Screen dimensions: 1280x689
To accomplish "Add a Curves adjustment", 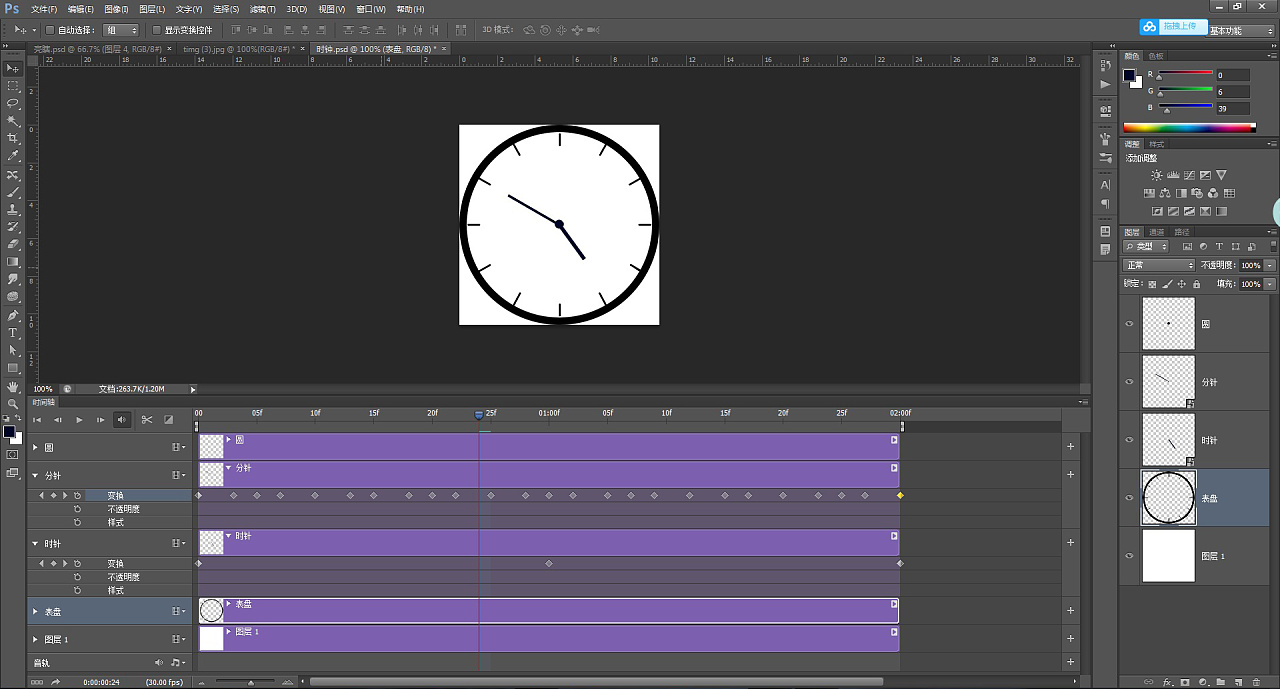I will click(x=1189, y=175).
